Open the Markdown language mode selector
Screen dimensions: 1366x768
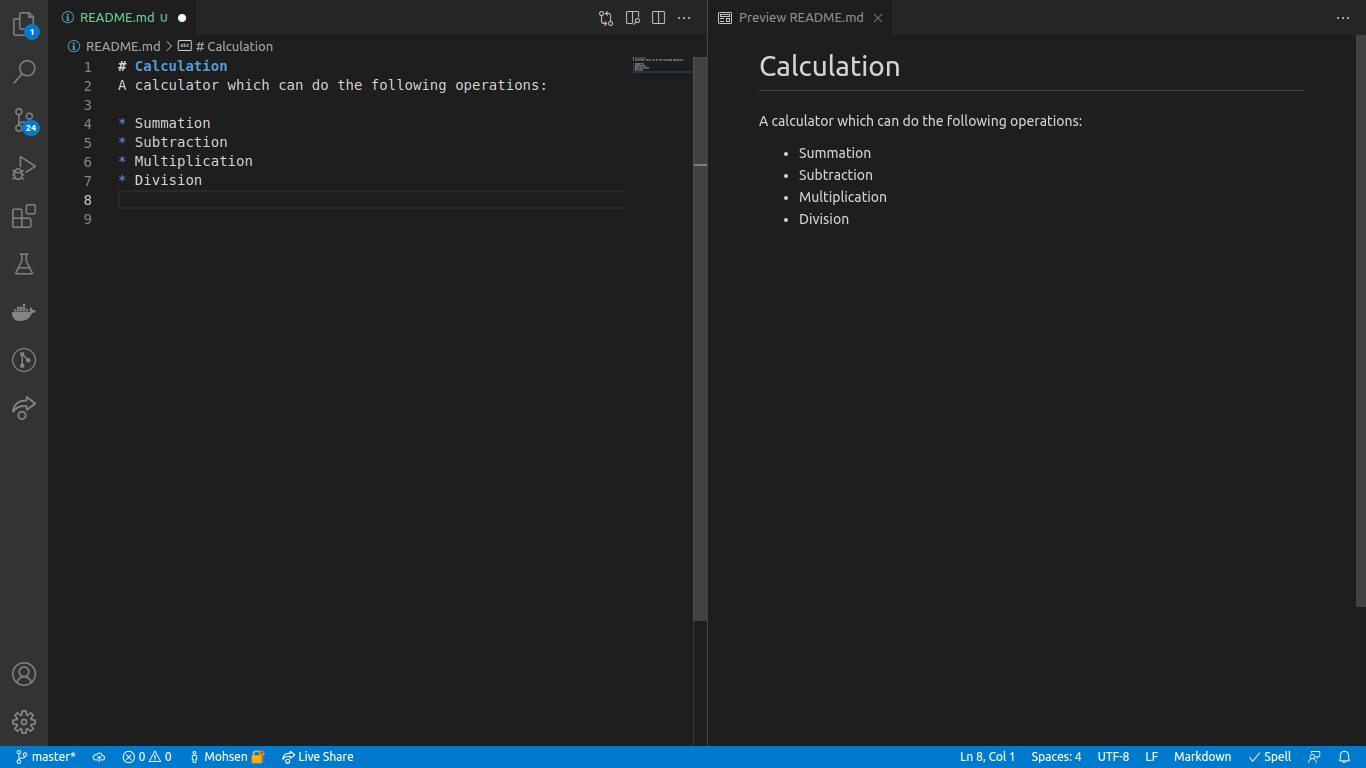point(1202,757)
